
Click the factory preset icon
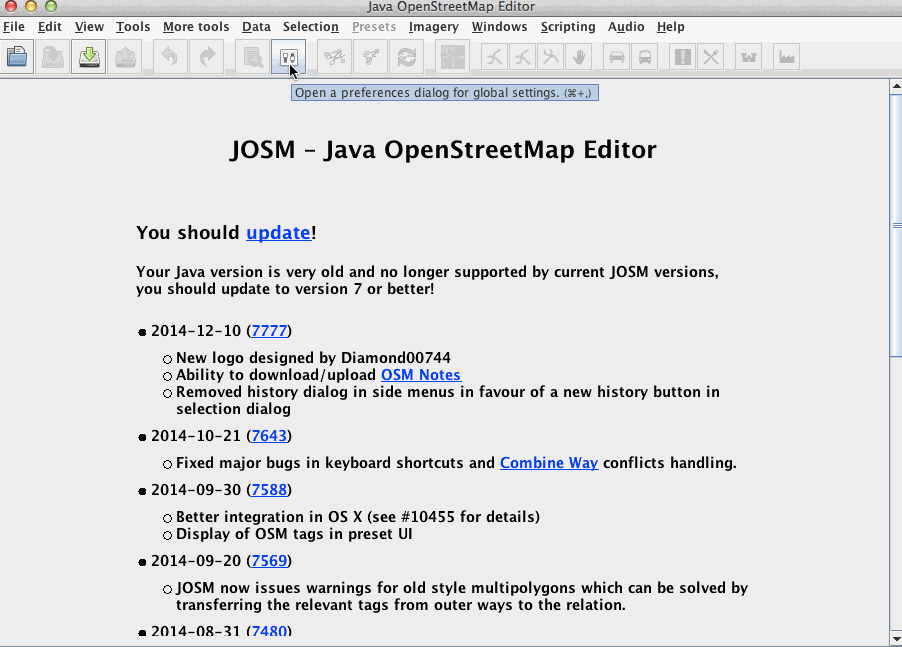[786, 57]
